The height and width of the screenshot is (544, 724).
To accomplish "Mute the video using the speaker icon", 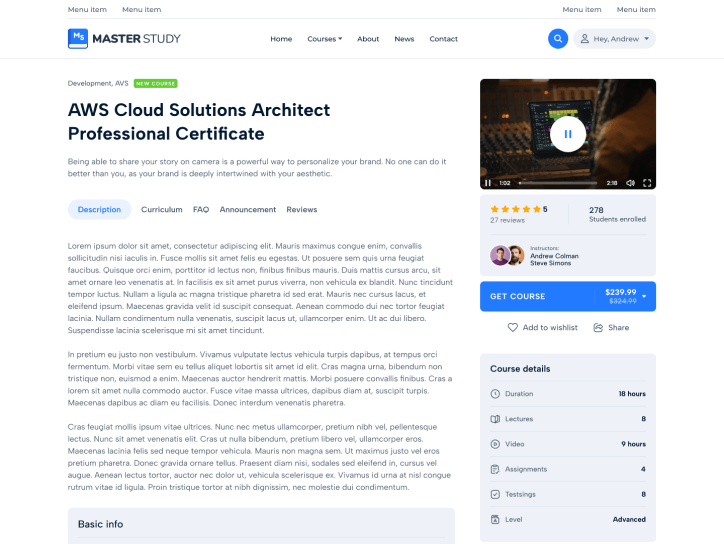I will click(x=629, y=183).
